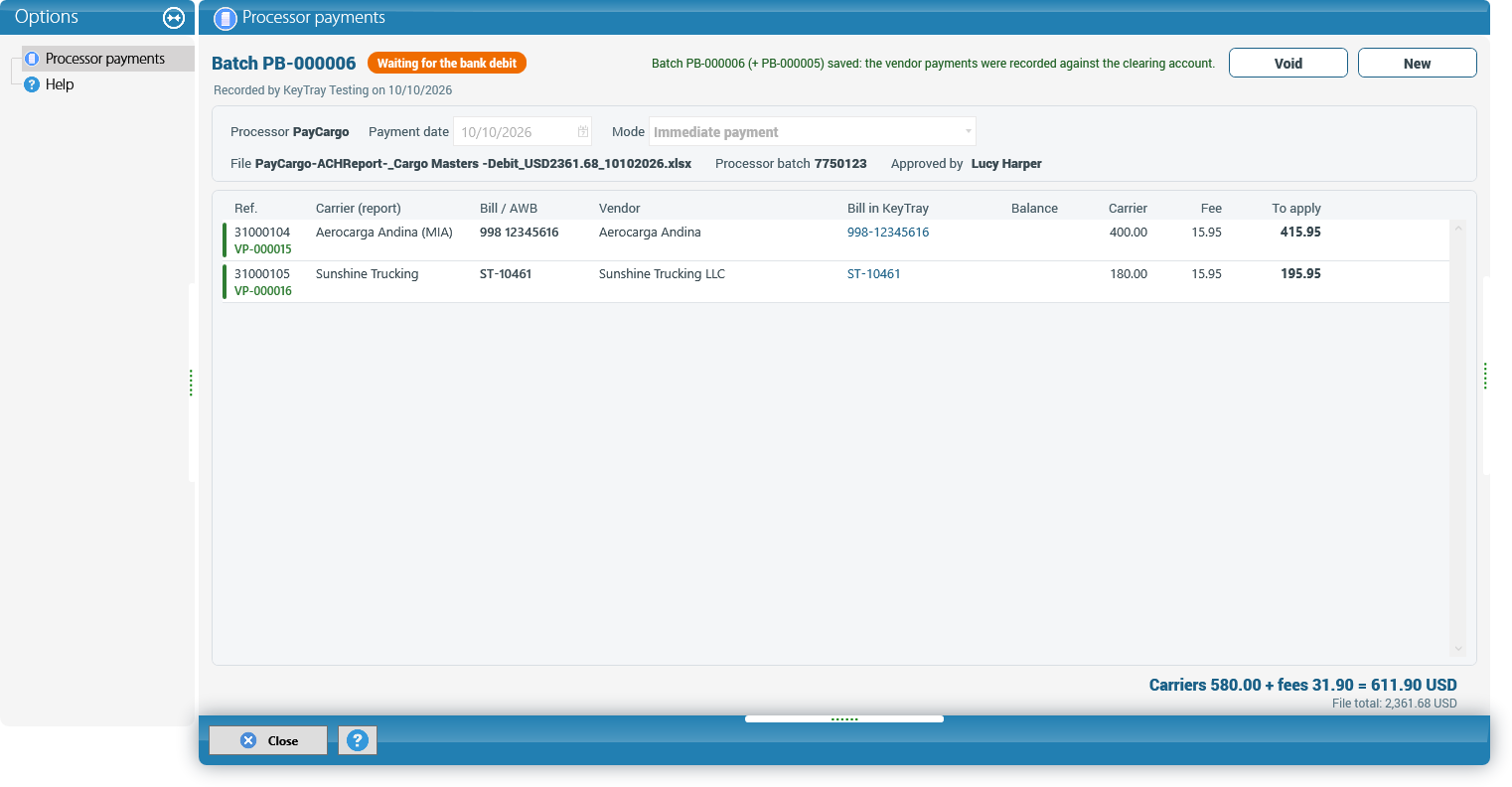The image size is (1512, 787).
Task: Click the To apply amount 415.95
Action: pos(1300,233)
